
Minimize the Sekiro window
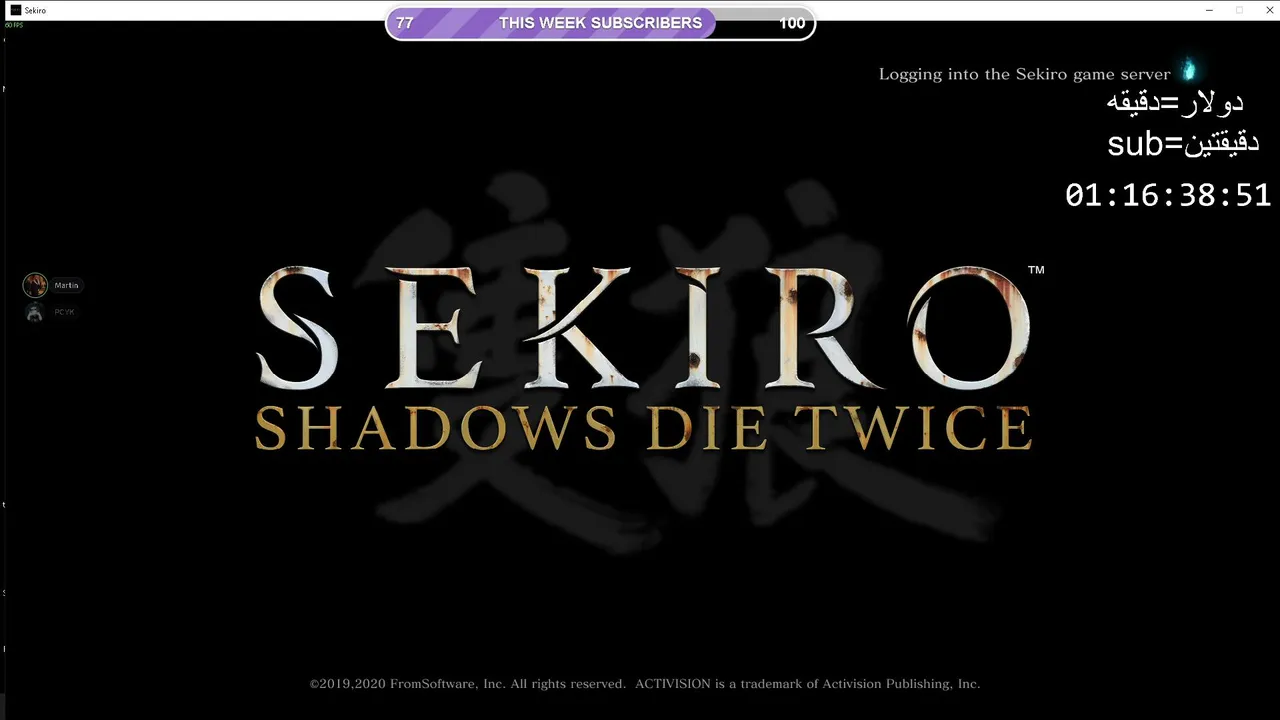pos(1209,10)
